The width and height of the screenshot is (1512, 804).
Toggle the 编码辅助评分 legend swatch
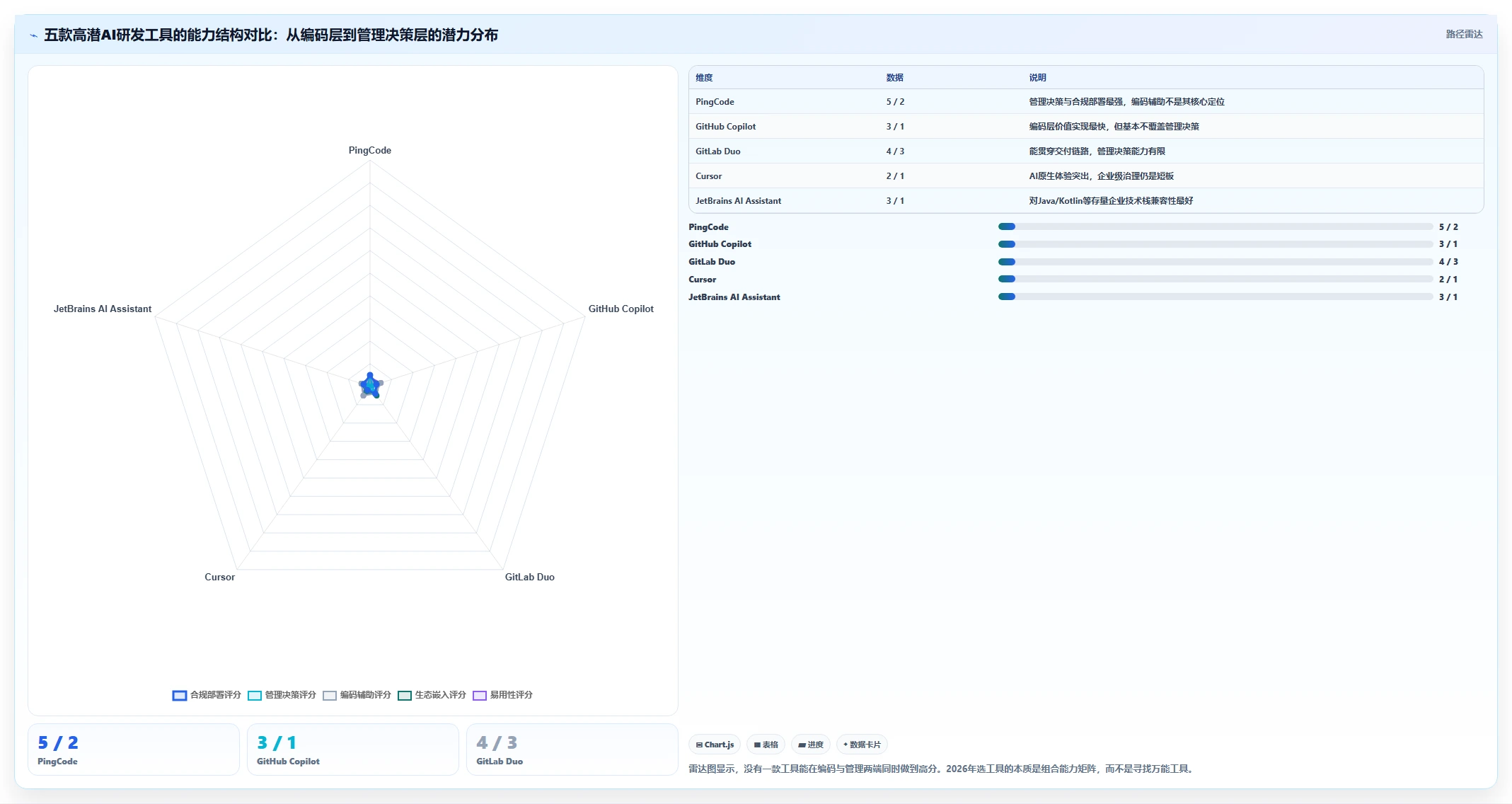pyautogui.click(x=330, y=696)
